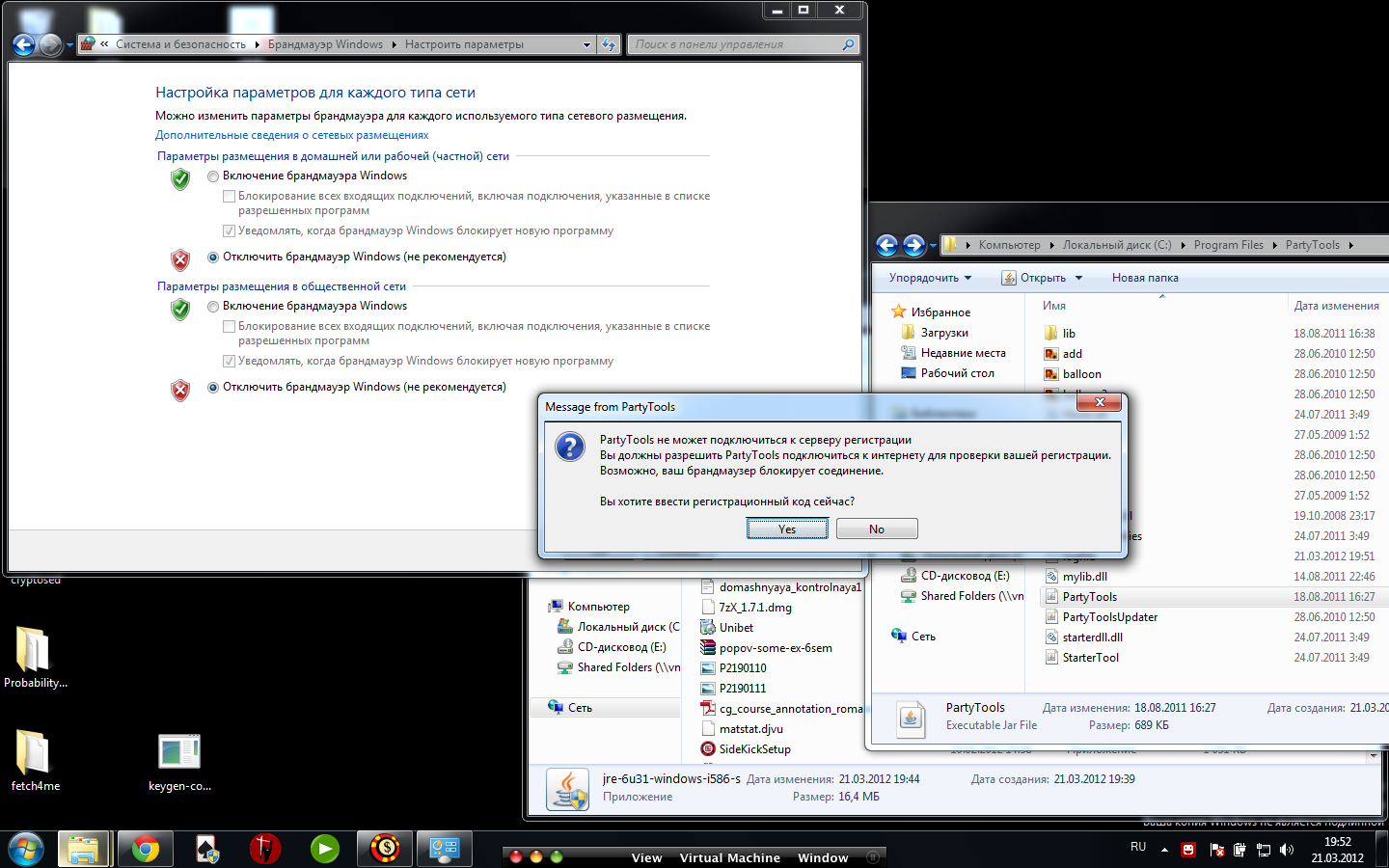Toggle notify checkbox under home network settings

(x=229, y=231)
